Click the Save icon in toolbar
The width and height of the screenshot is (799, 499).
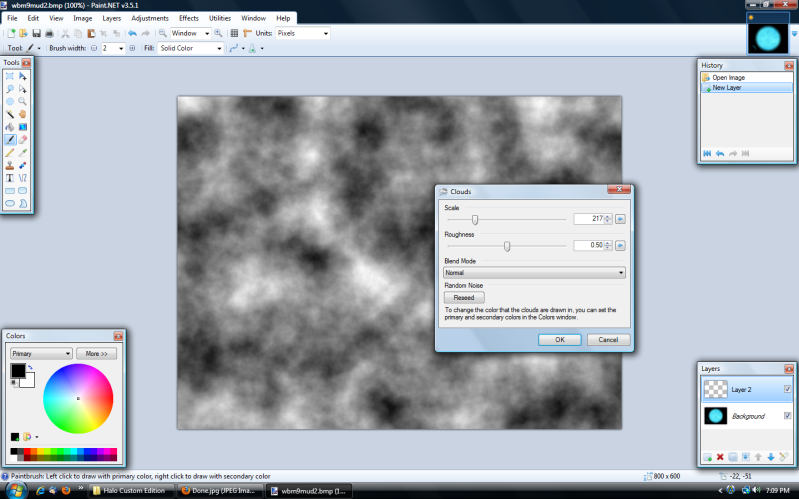pyautogui.click(x=36, y=33)
